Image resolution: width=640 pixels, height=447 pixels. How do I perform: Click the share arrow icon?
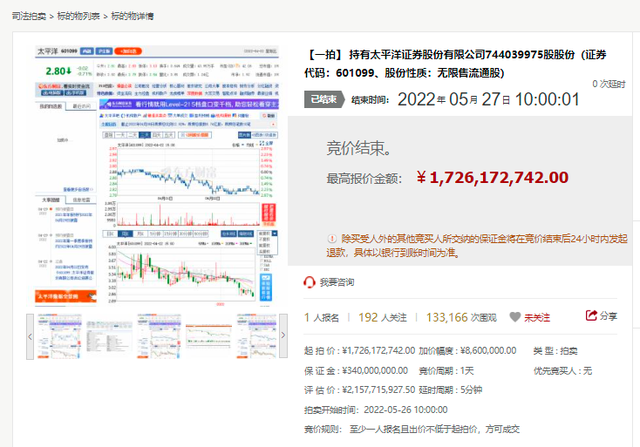pos(591,316)
